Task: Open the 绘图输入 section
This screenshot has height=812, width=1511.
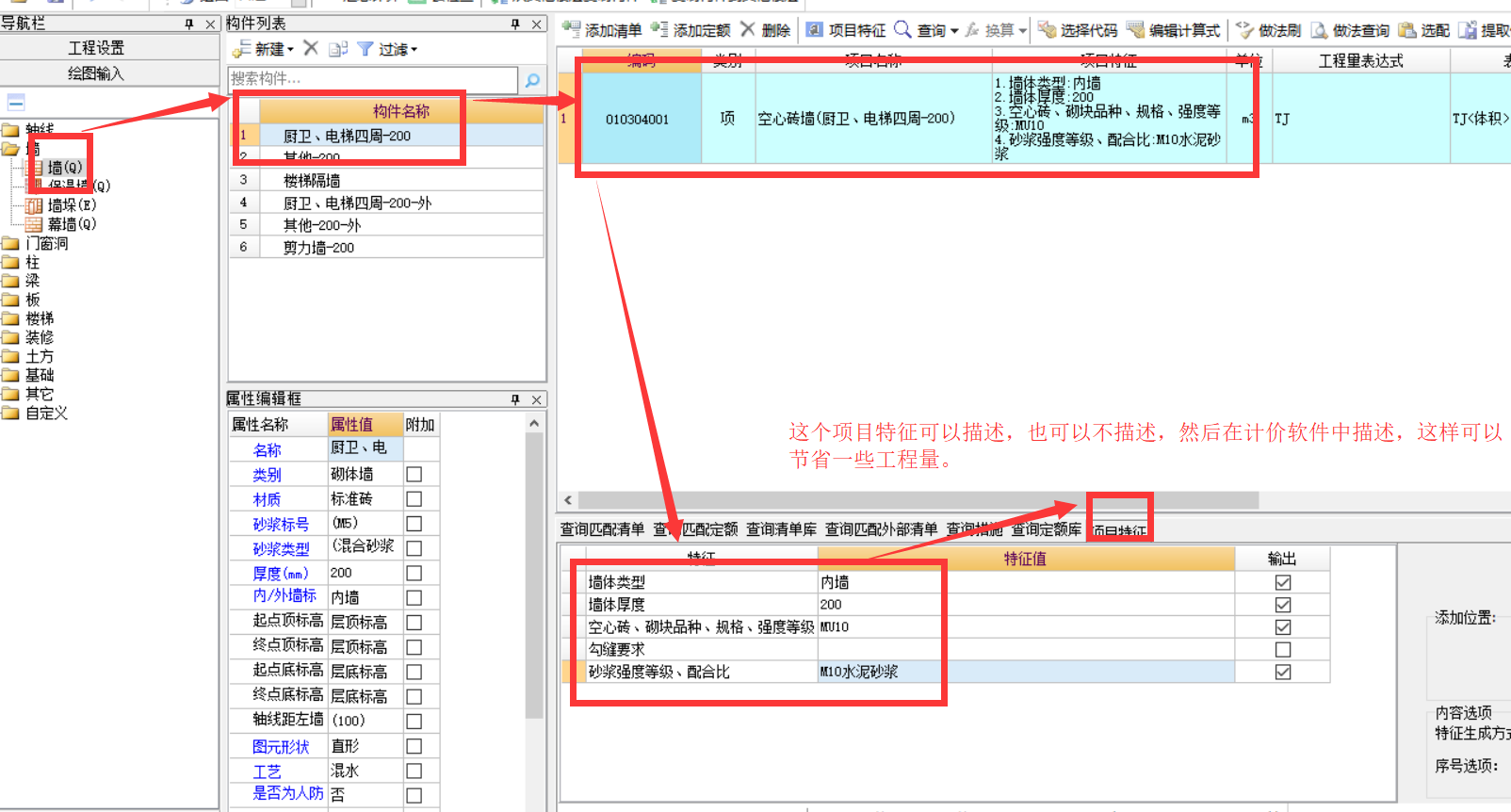Action: click(109, 73)
